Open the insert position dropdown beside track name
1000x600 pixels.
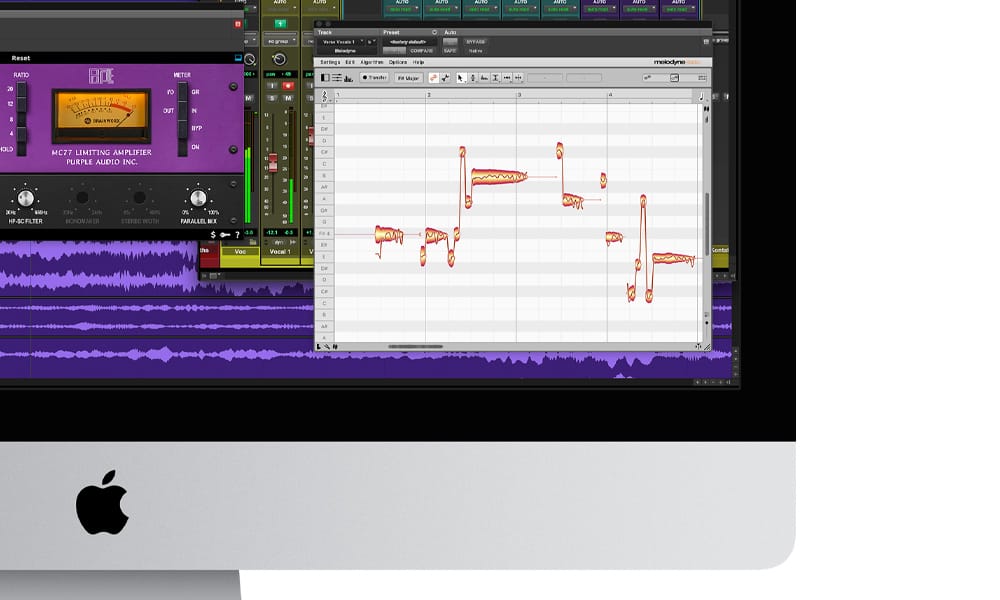(x=371, y=42)
